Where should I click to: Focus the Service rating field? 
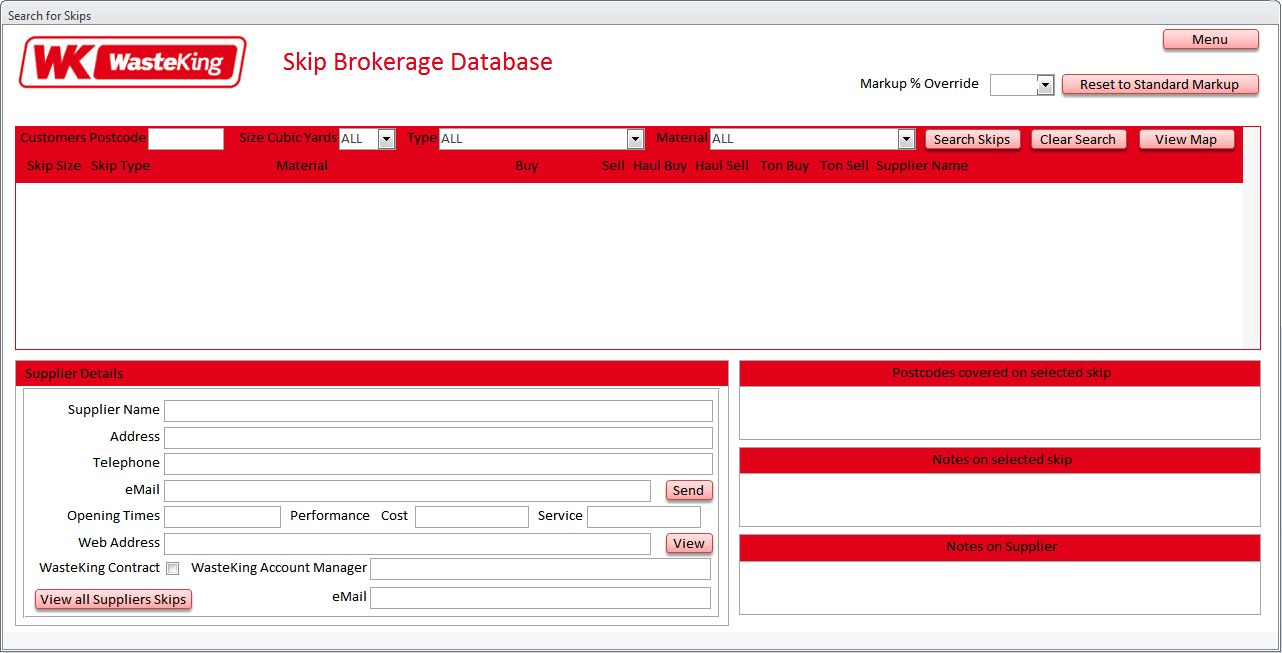point(644,517)
